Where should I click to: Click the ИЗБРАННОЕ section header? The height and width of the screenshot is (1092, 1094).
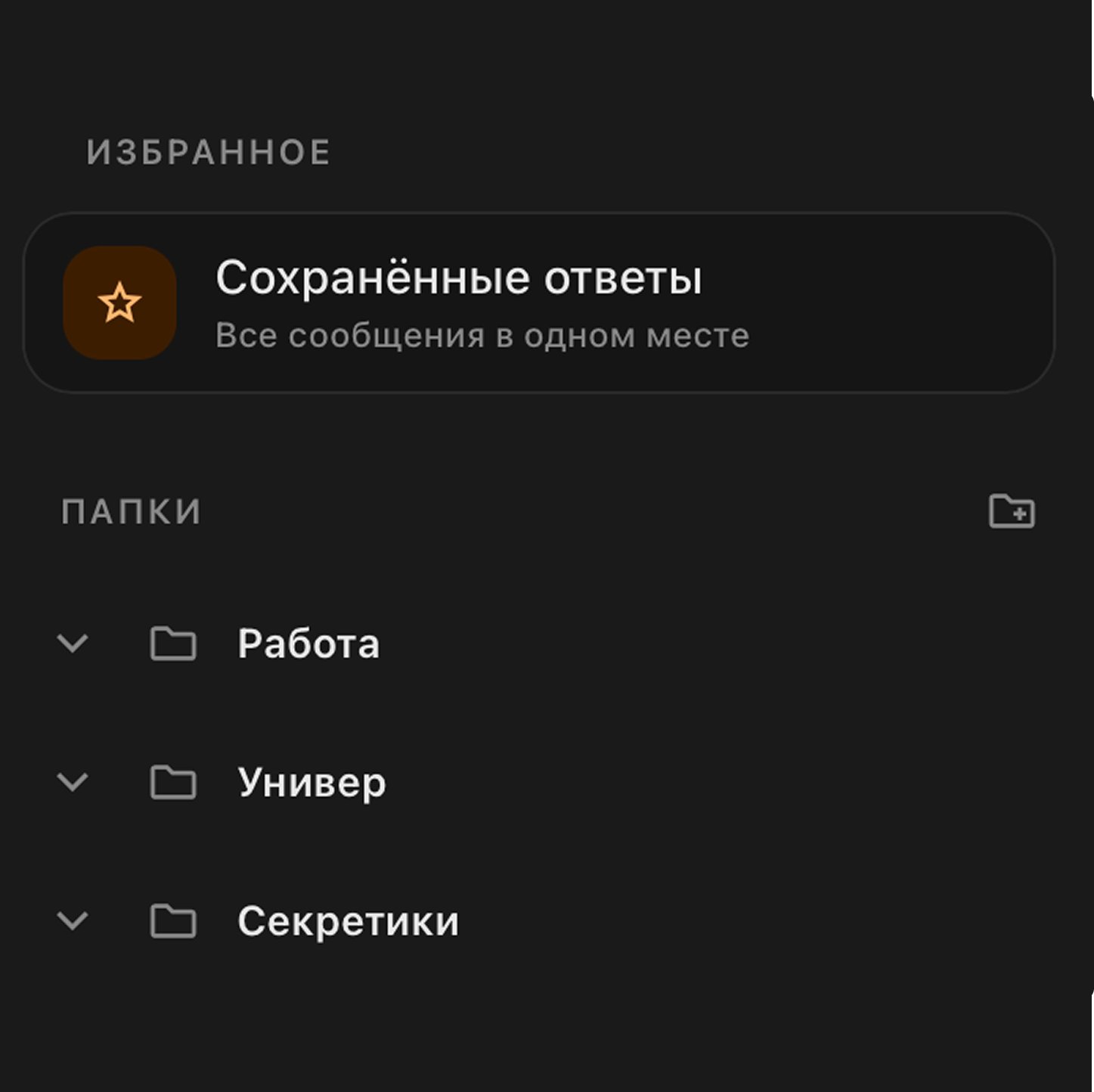pyautogui.click(x=208, y=152)
